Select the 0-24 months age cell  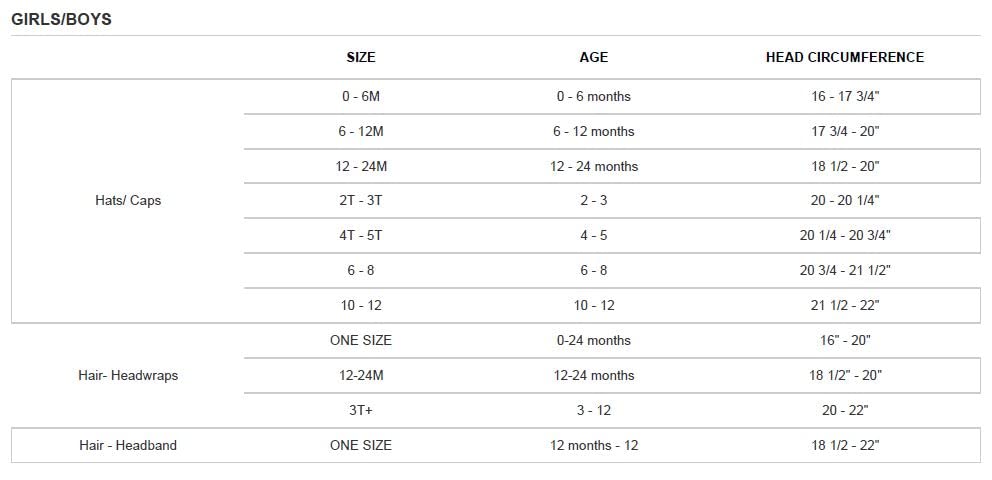click(593, 340)
